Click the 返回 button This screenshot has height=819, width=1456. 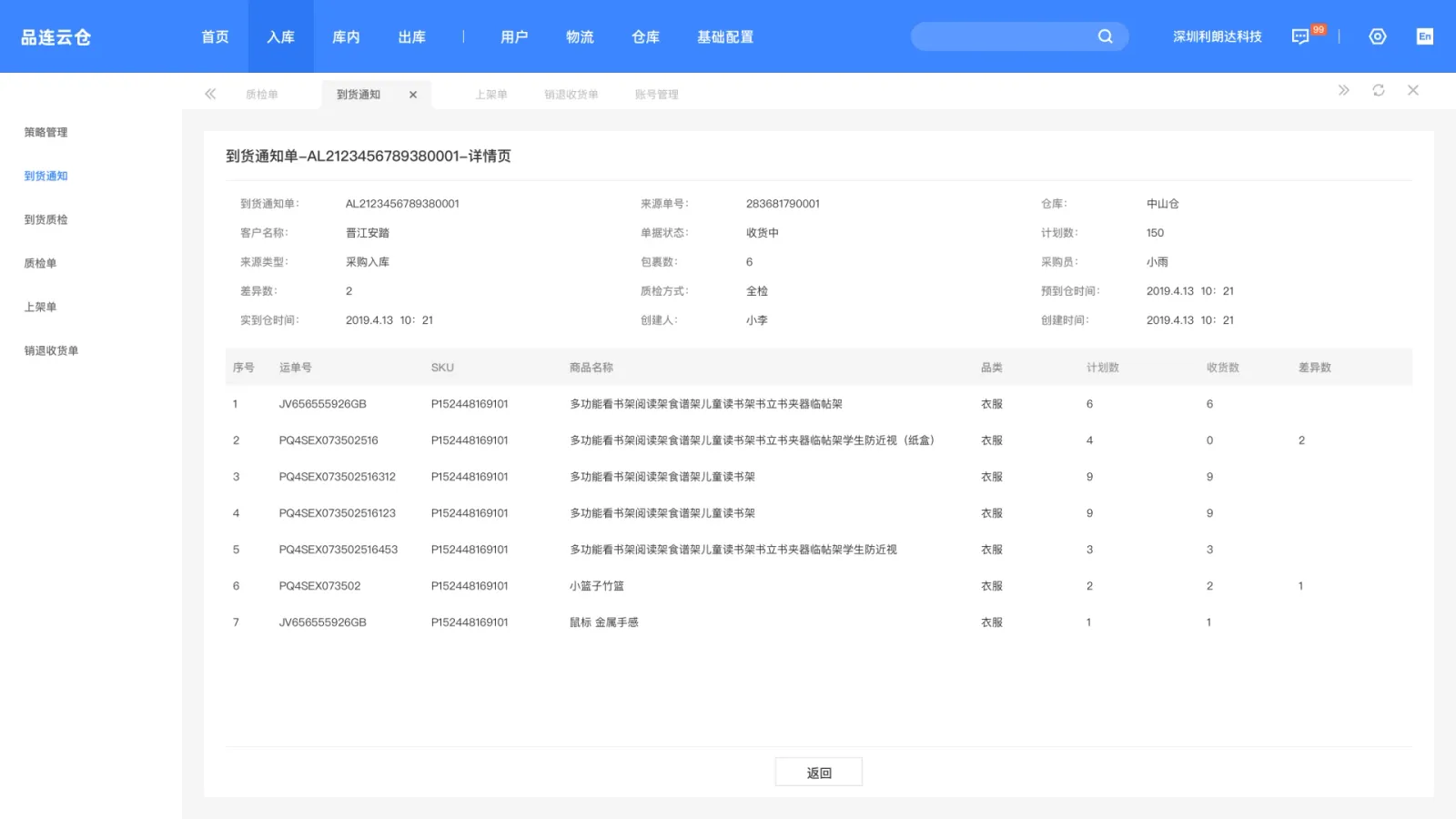click(x=819, y=773)
